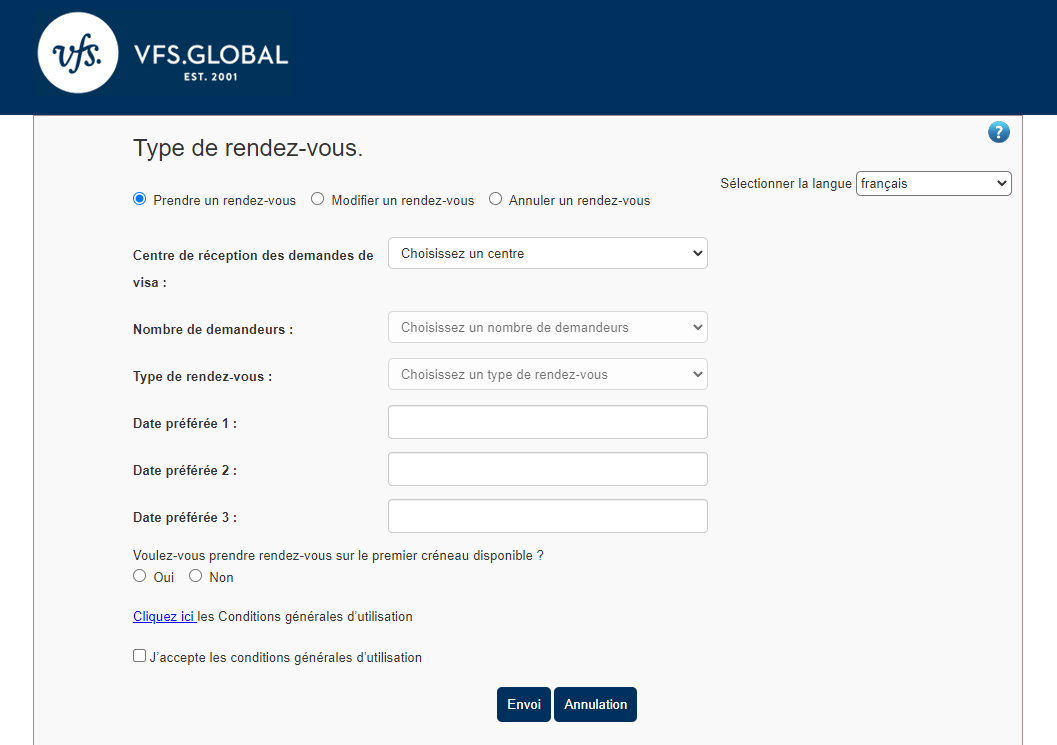
Task: Click the "Envoi" submit button
Action: 523,704
